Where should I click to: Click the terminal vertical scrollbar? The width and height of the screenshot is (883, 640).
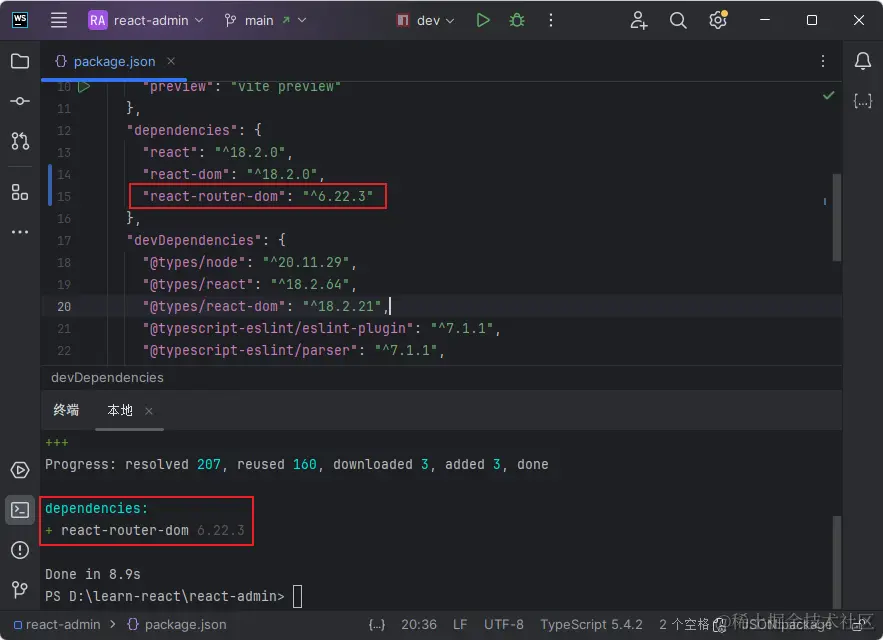[x=837, y=561]
